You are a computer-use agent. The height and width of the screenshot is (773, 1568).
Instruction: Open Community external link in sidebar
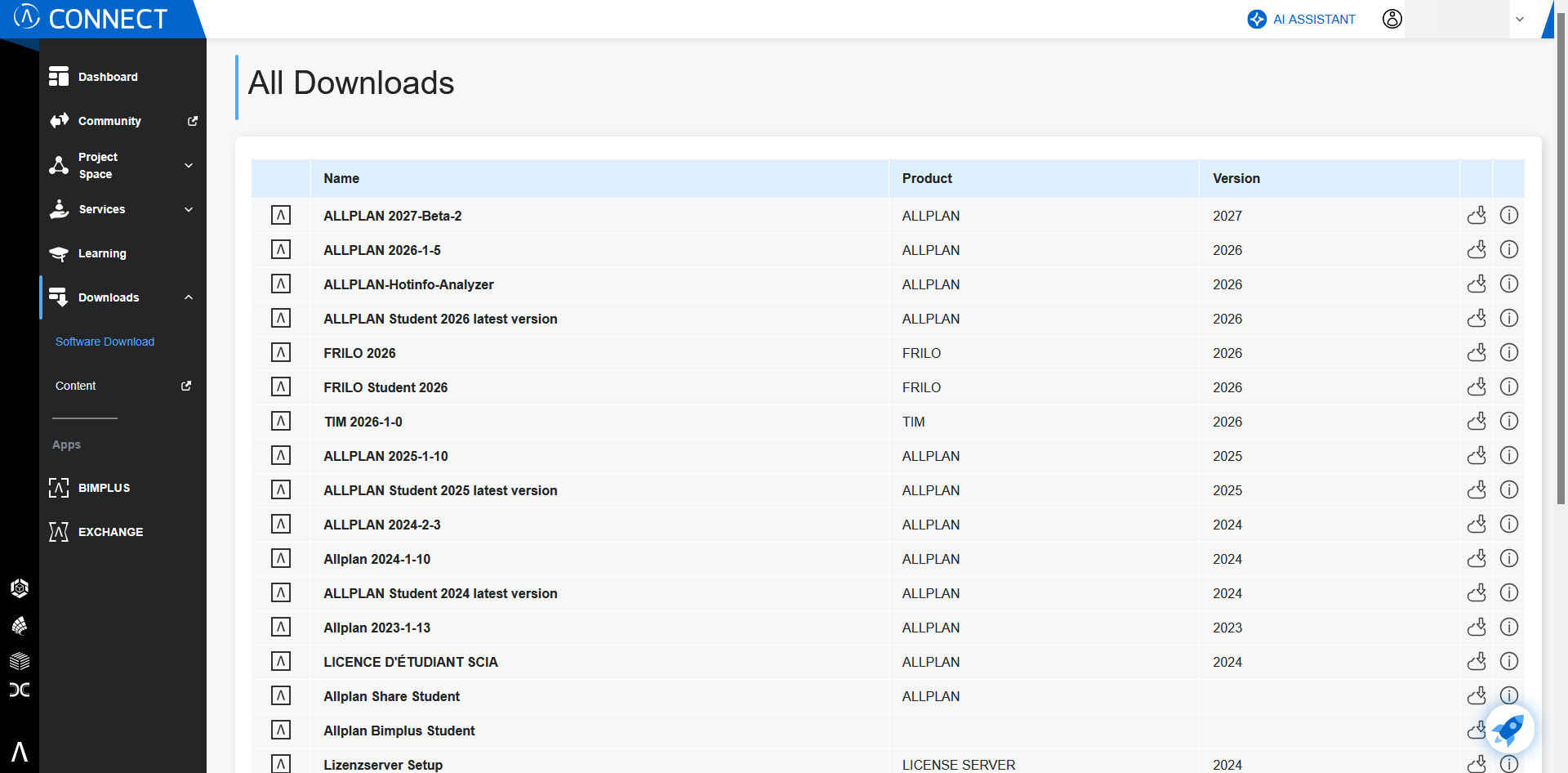click(122, 121)
